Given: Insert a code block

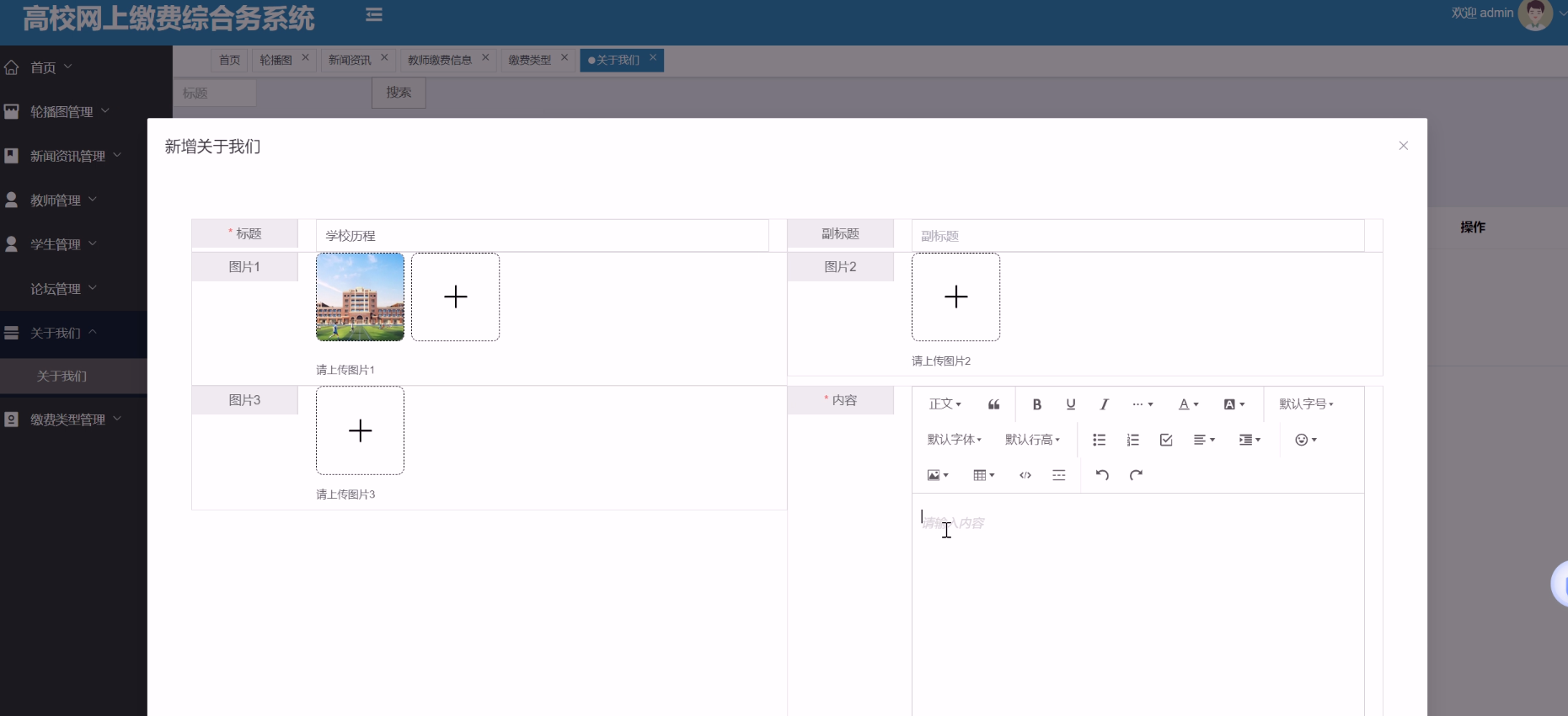Looking at the screenshot, I should 1025,475.
